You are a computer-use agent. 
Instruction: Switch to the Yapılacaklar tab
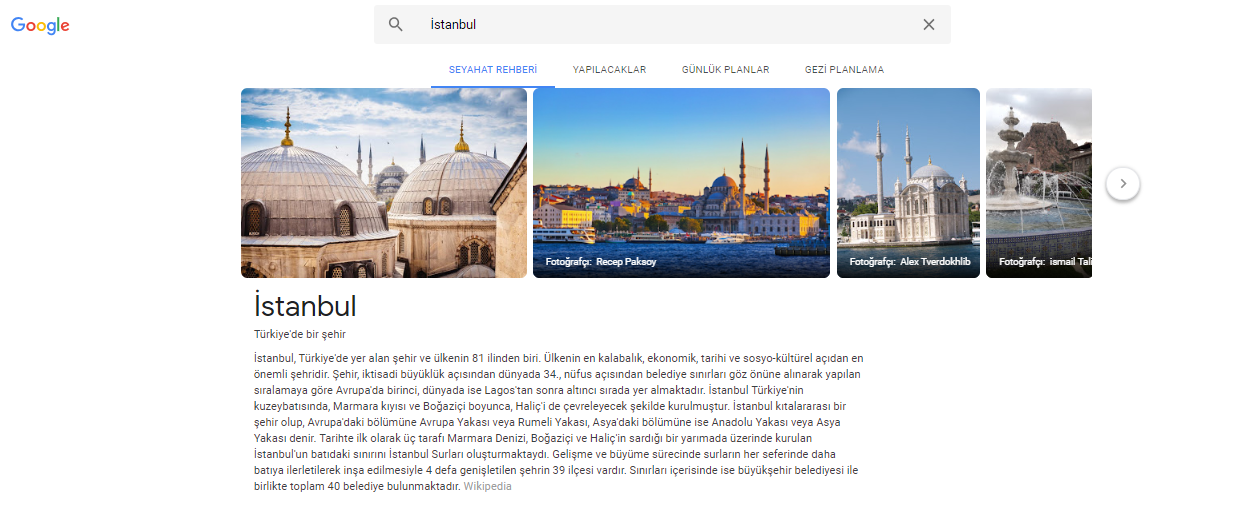click(609, 70)
